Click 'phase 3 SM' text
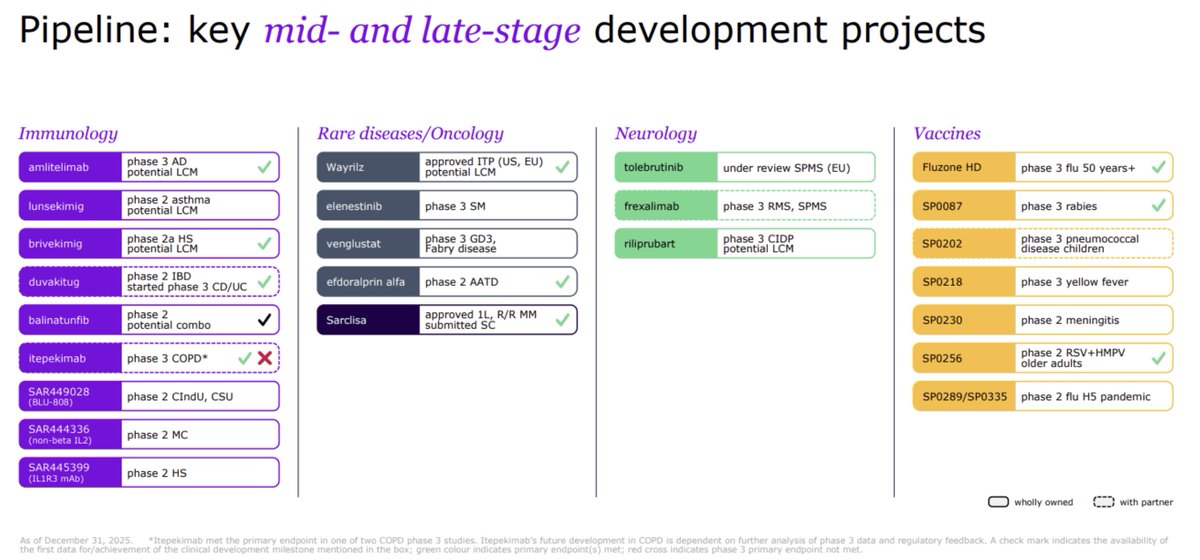 point(456,205)
